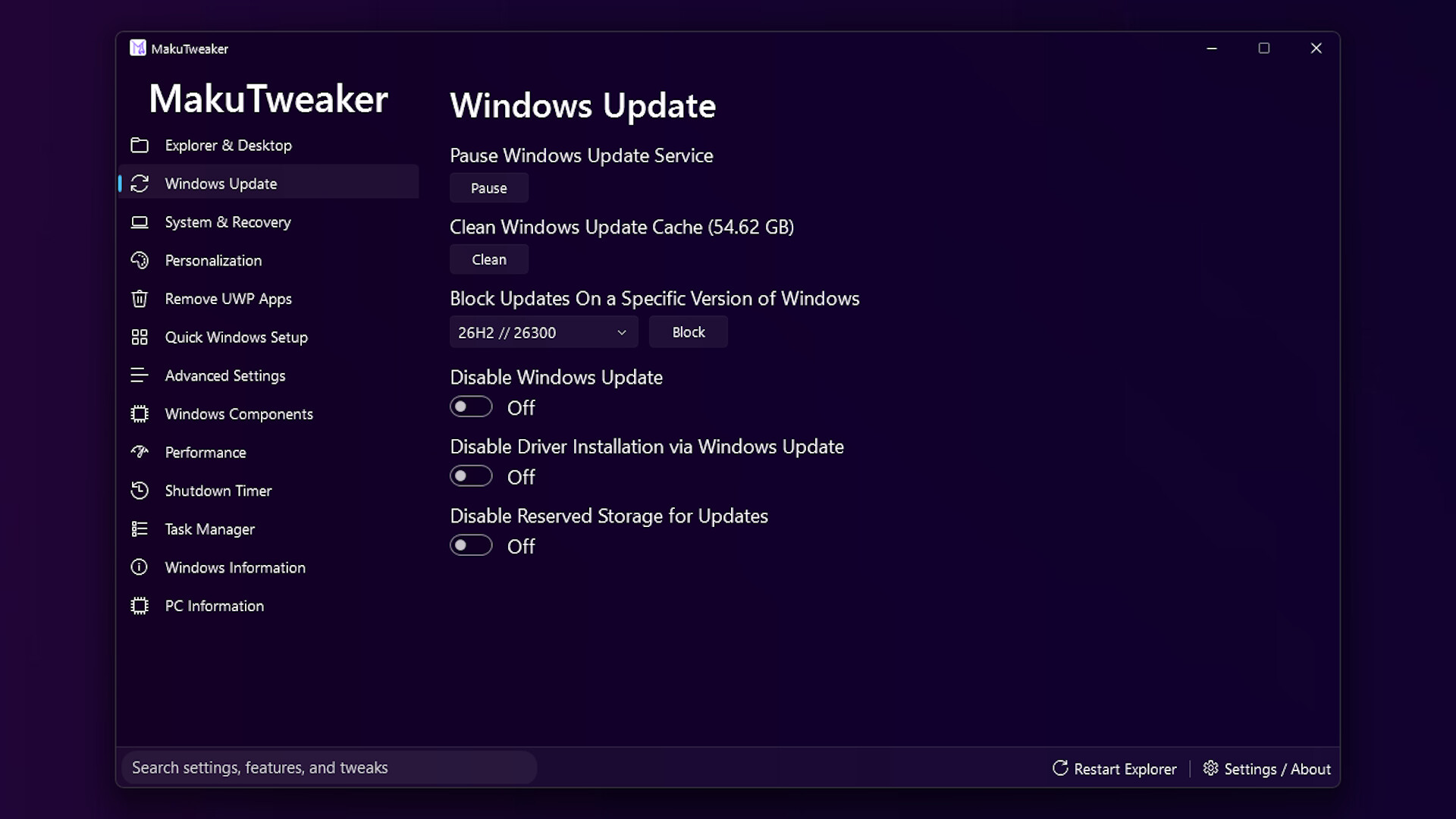The height and width of the screenshot is (819, 1456).
Task: Expand the 26H2 // 26300 version dropdown
Action: click(544, 332)
